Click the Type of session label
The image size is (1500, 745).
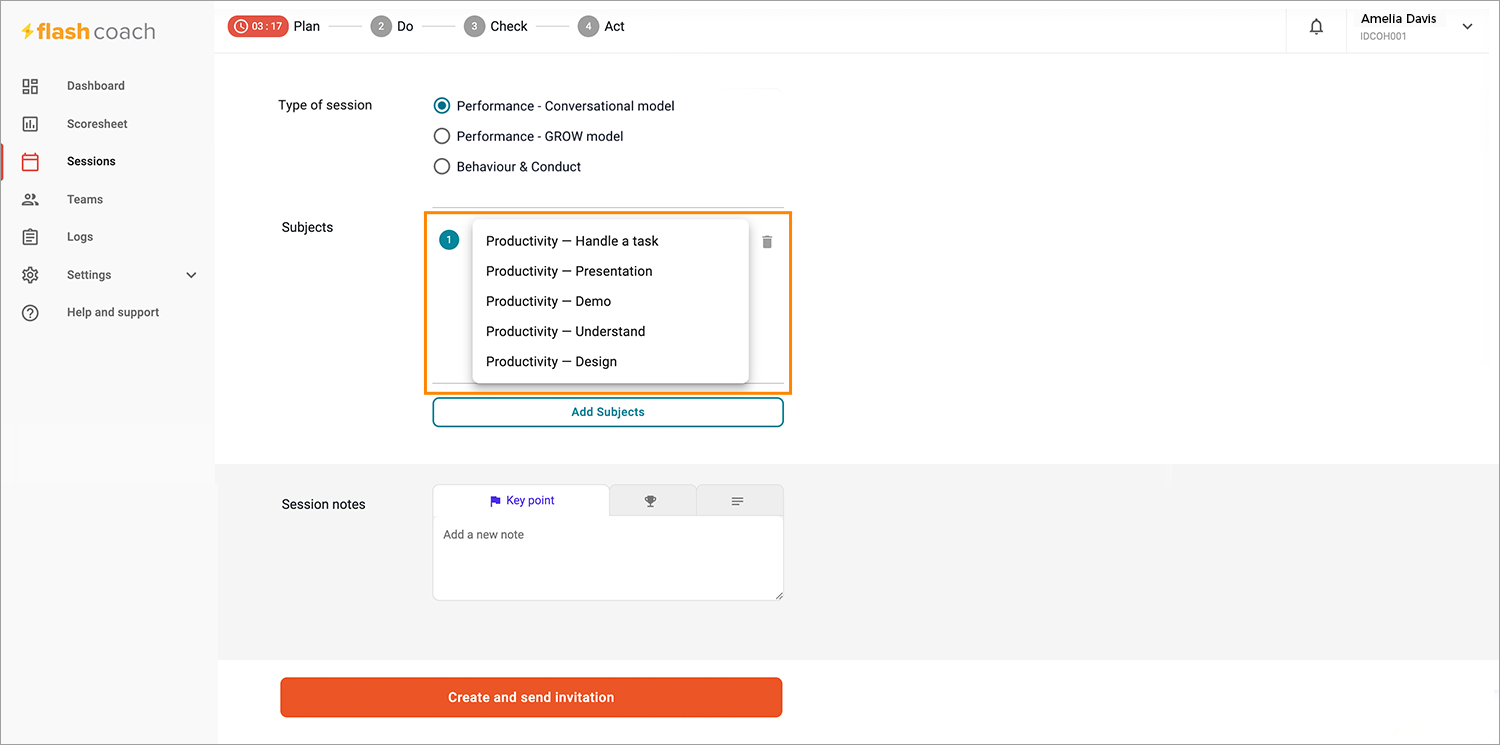click(325, 105)
